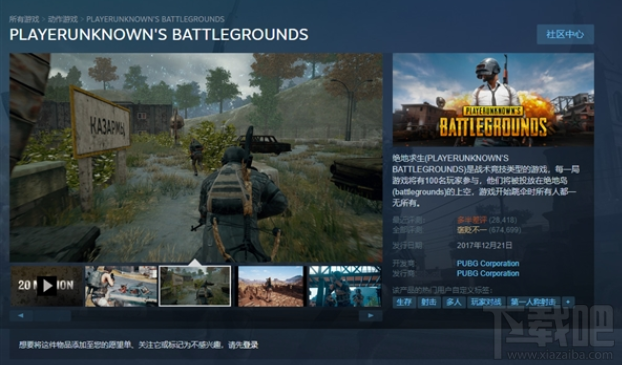Select the players-on-ground screenshot thumbnail
The height and width of the screenshot is (365, 622).
click(x=121, y=286)
